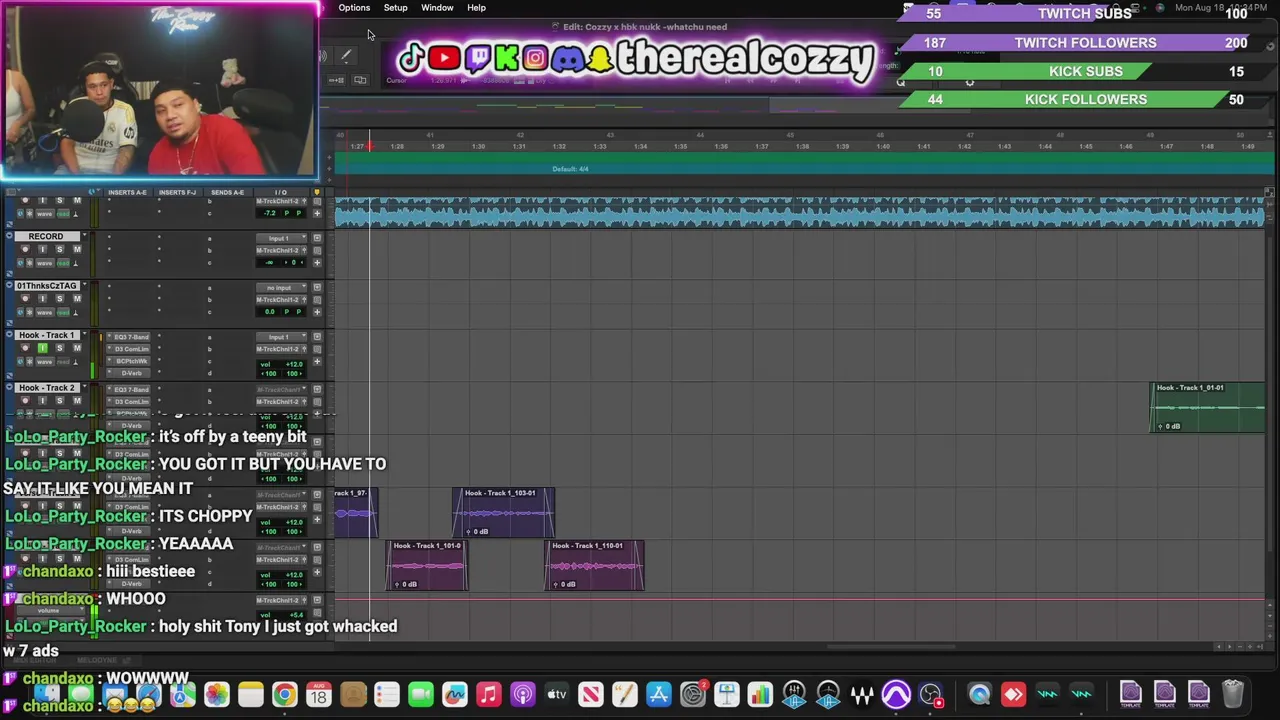Open track name menu arrow for Hook - Track 1

pos(84,335)
